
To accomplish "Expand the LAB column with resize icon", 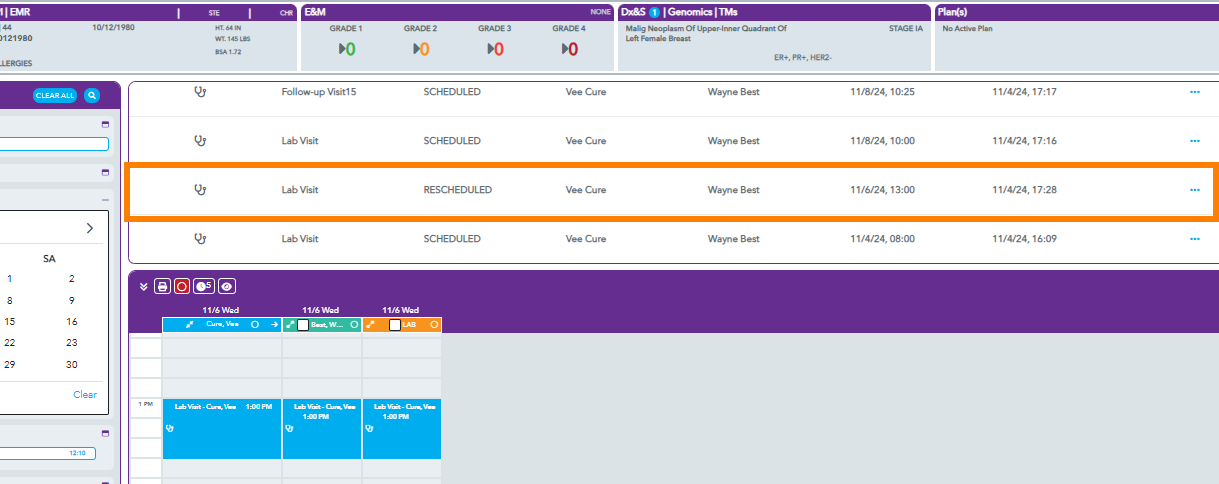I will tap(369, 325).
